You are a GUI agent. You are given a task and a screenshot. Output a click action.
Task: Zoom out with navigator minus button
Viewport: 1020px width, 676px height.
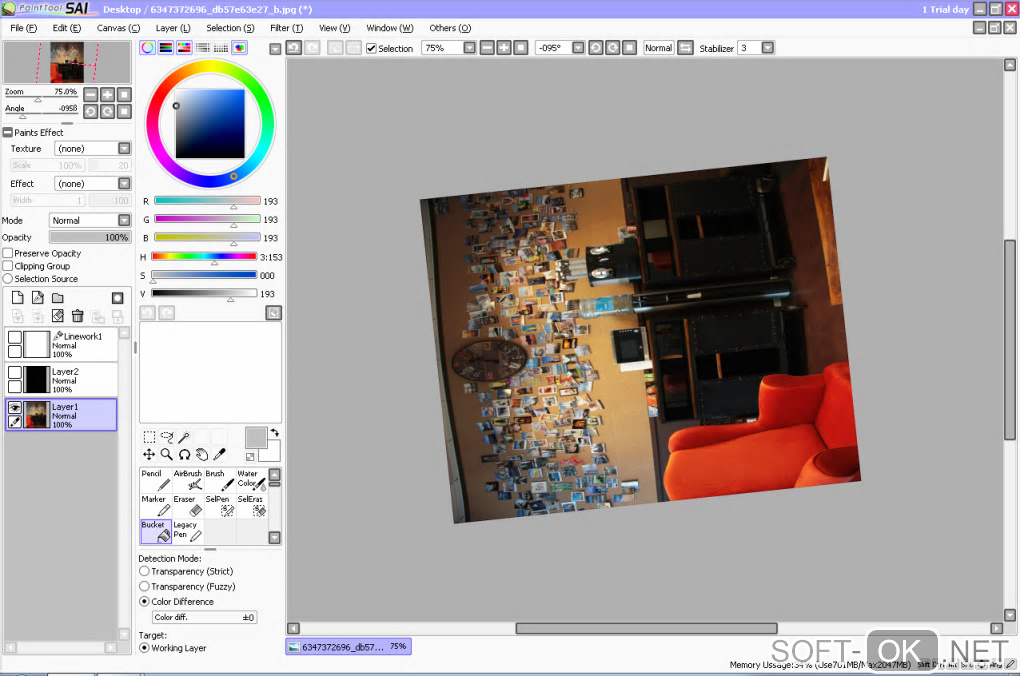[x=90, y=95]
